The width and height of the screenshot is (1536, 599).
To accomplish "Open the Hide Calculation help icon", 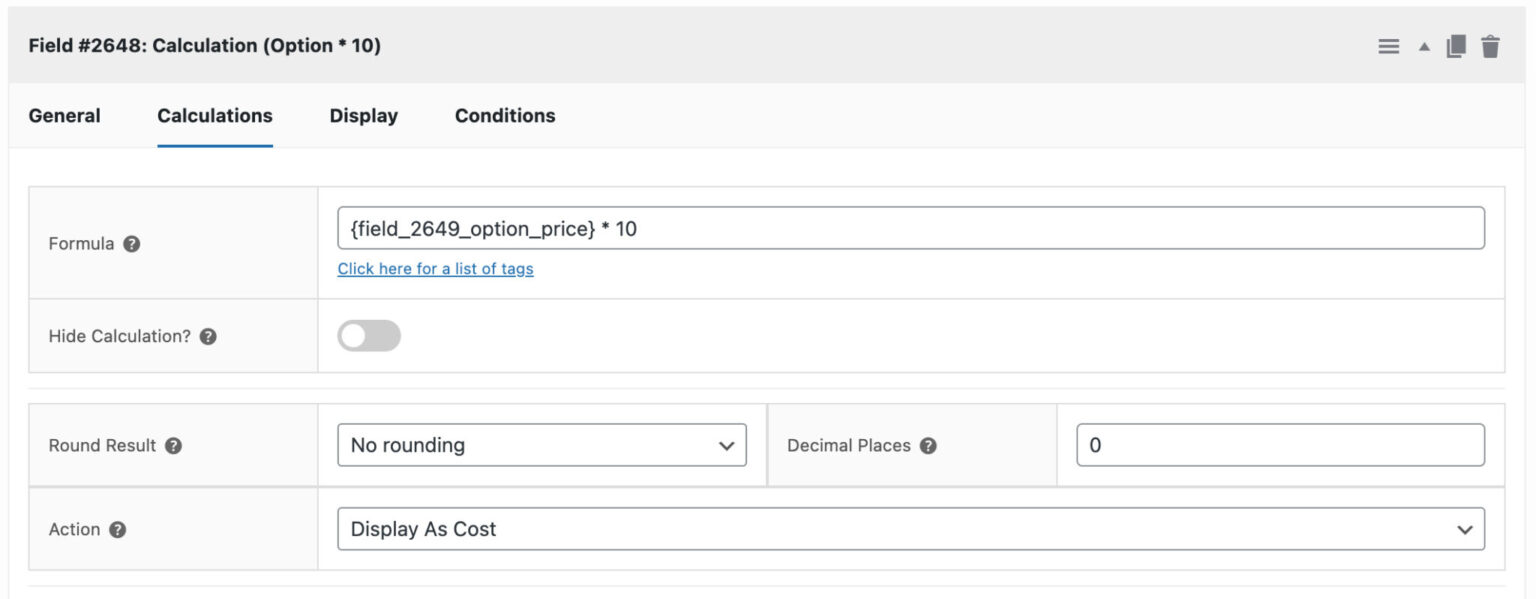I will pyautogui.click(x=208, y=336).
